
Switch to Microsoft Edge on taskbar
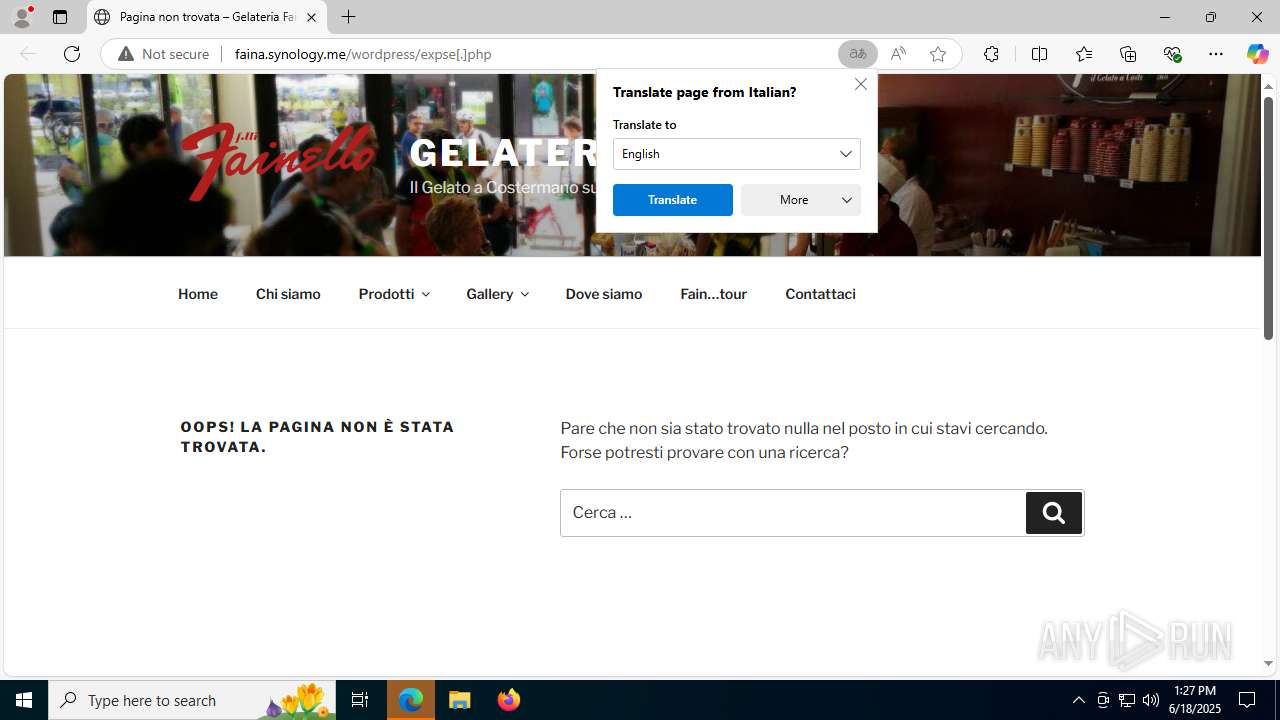point(411,700)
